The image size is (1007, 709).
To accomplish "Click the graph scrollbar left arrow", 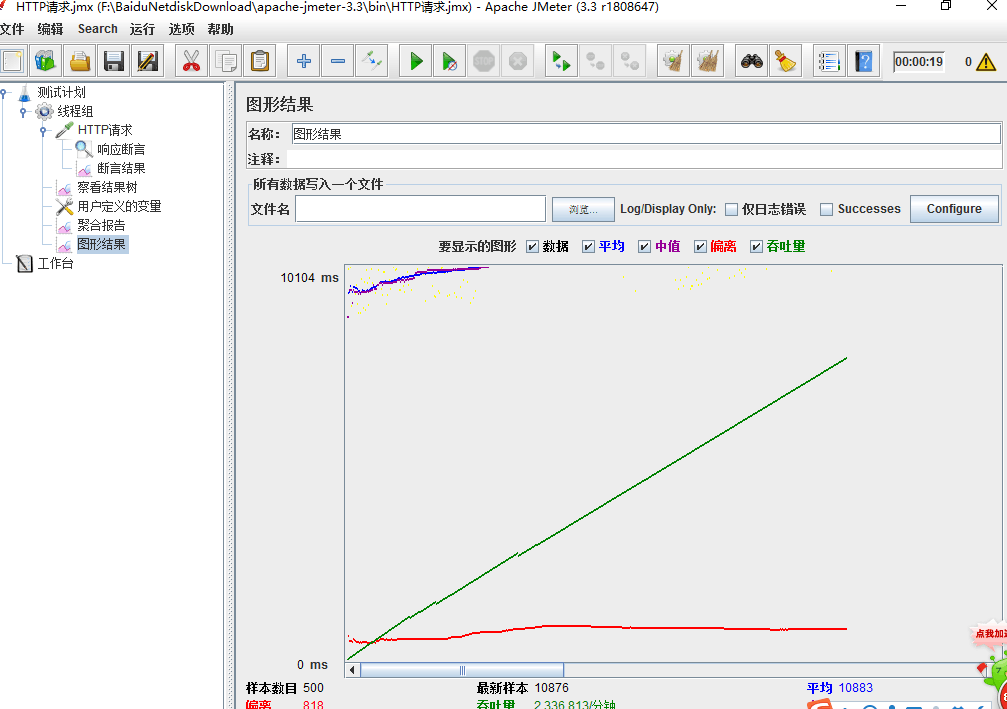I will pyautogui.click(x=352, y=670).
